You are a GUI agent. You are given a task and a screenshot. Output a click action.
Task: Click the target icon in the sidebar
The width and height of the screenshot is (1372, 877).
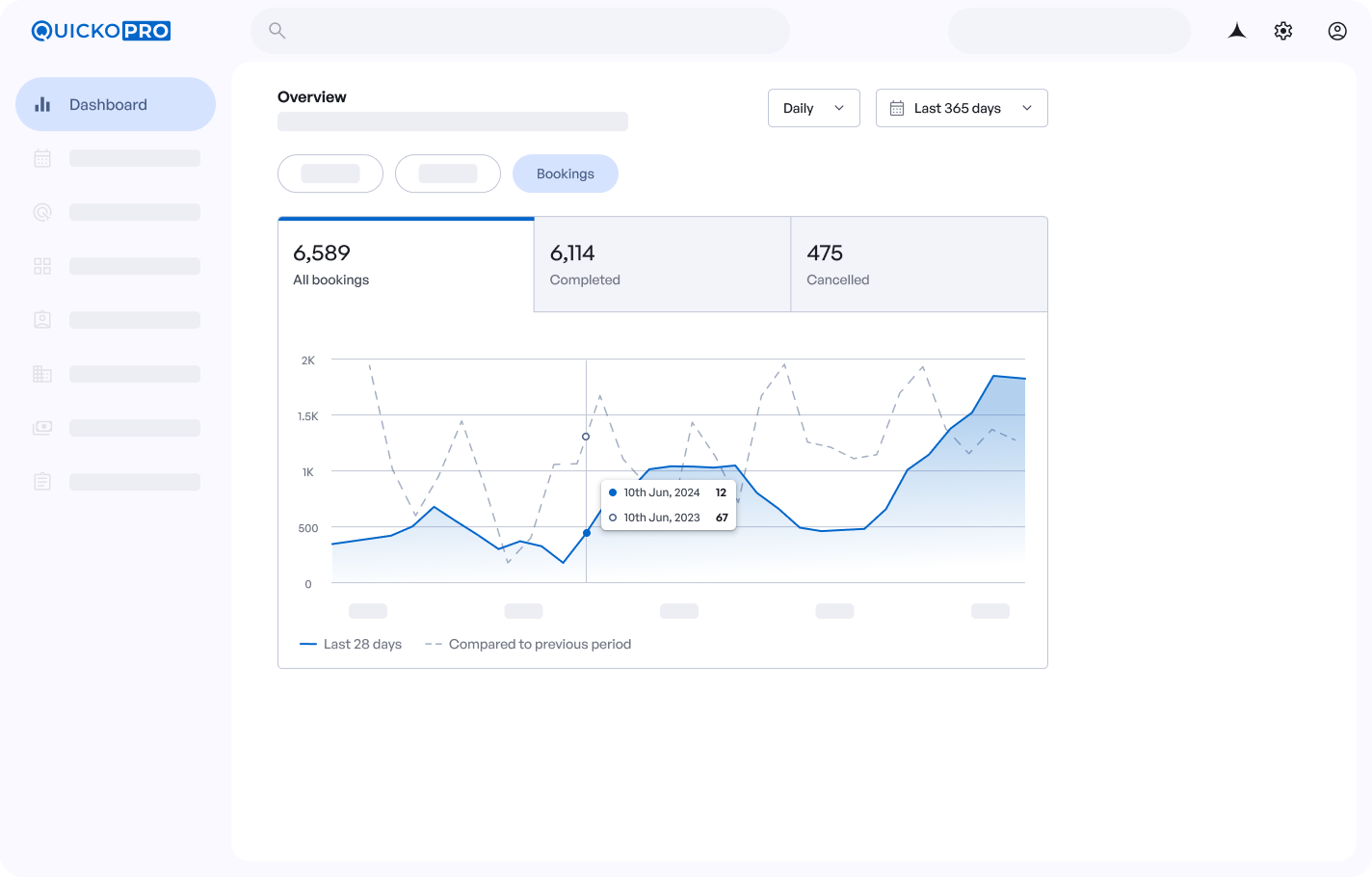click(42, 212)
